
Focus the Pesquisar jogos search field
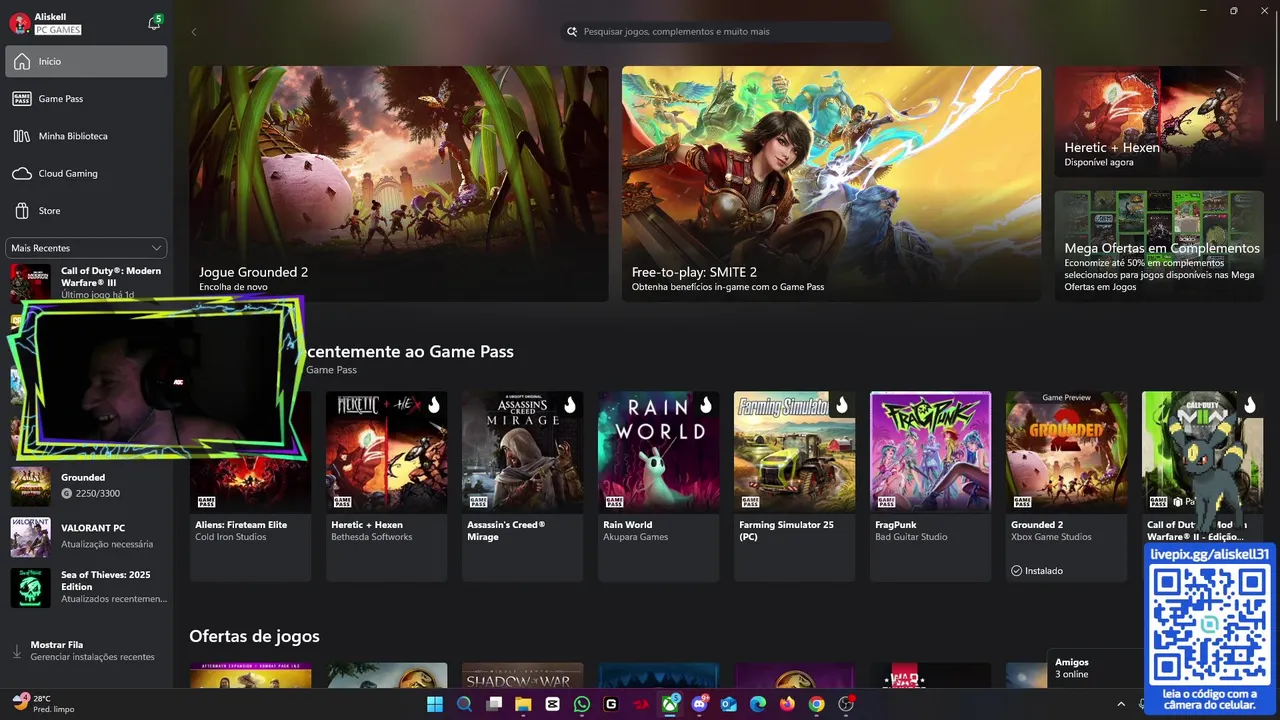tap(726, 32)
